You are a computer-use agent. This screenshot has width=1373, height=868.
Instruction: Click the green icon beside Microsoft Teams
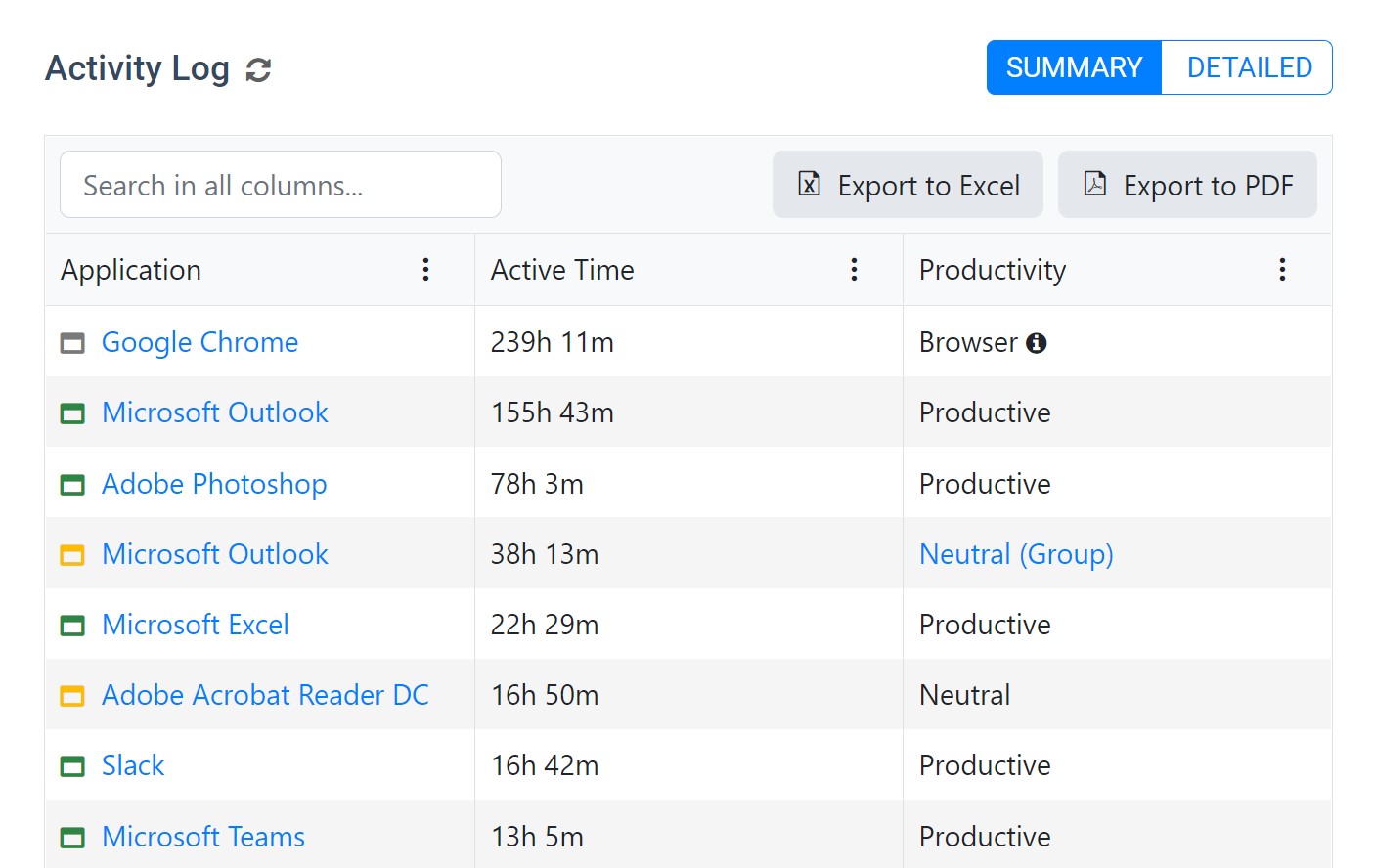(x=72, y=838)
